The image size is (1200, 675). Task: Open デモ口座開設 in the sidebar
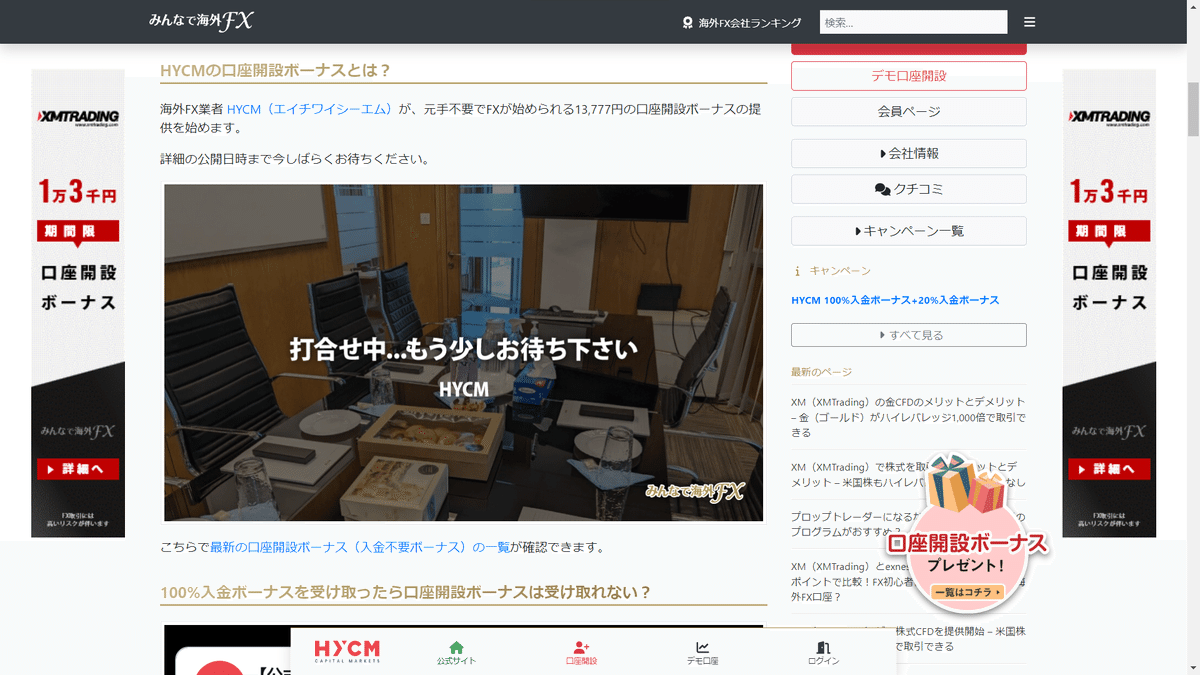(x=908, y=75)
